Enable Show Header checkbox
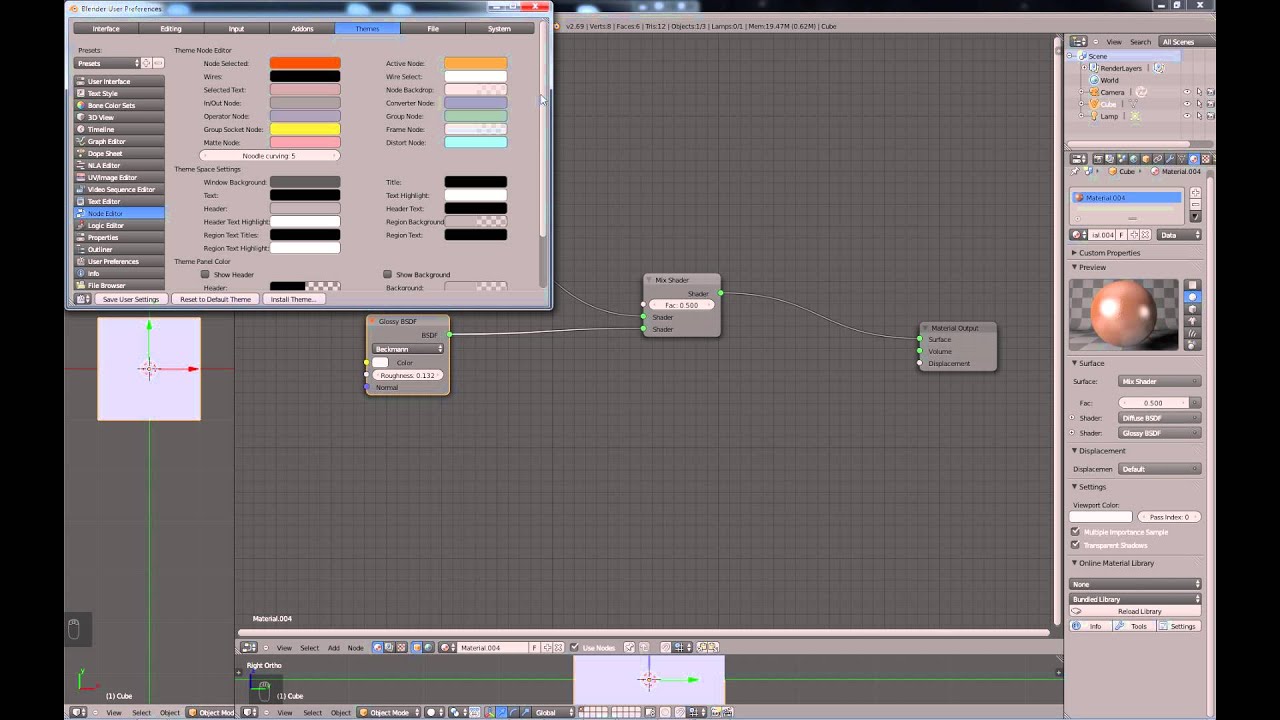The width and height of the screenshot is (1280, 720). 205,274
